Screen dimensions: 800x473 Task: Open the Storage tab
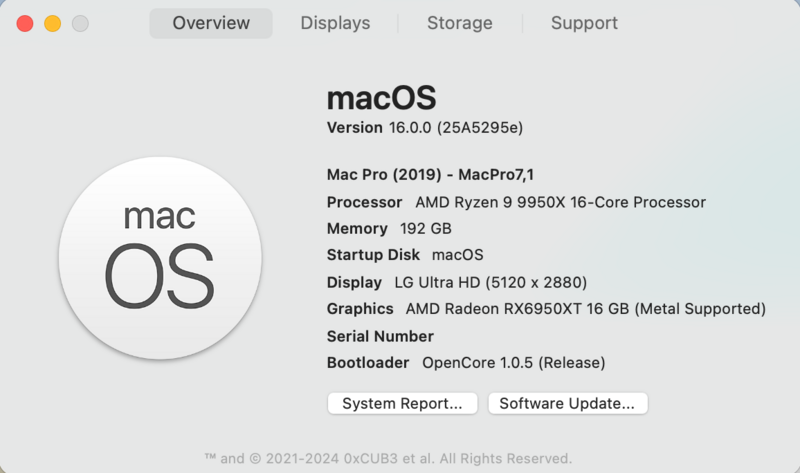(x=460, y=23)
